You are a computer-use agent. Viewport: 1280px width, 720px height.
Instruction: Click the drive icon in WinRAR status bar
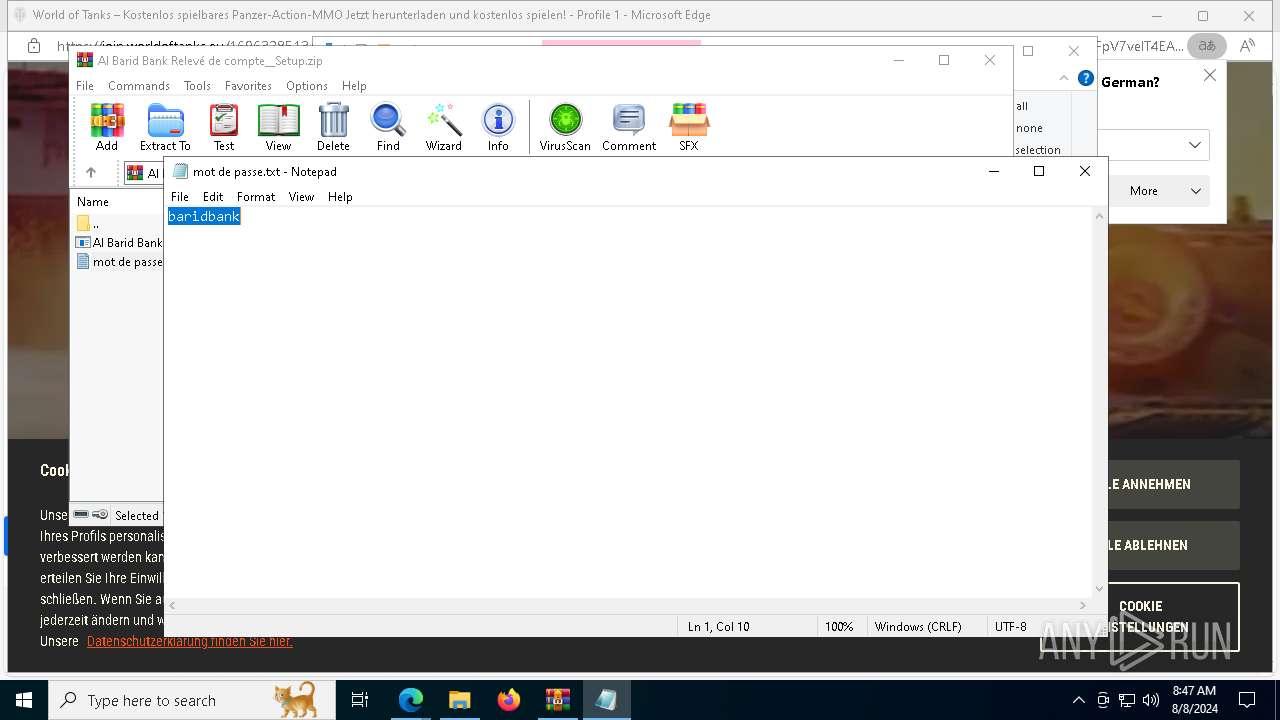click(x=81, y=515)
